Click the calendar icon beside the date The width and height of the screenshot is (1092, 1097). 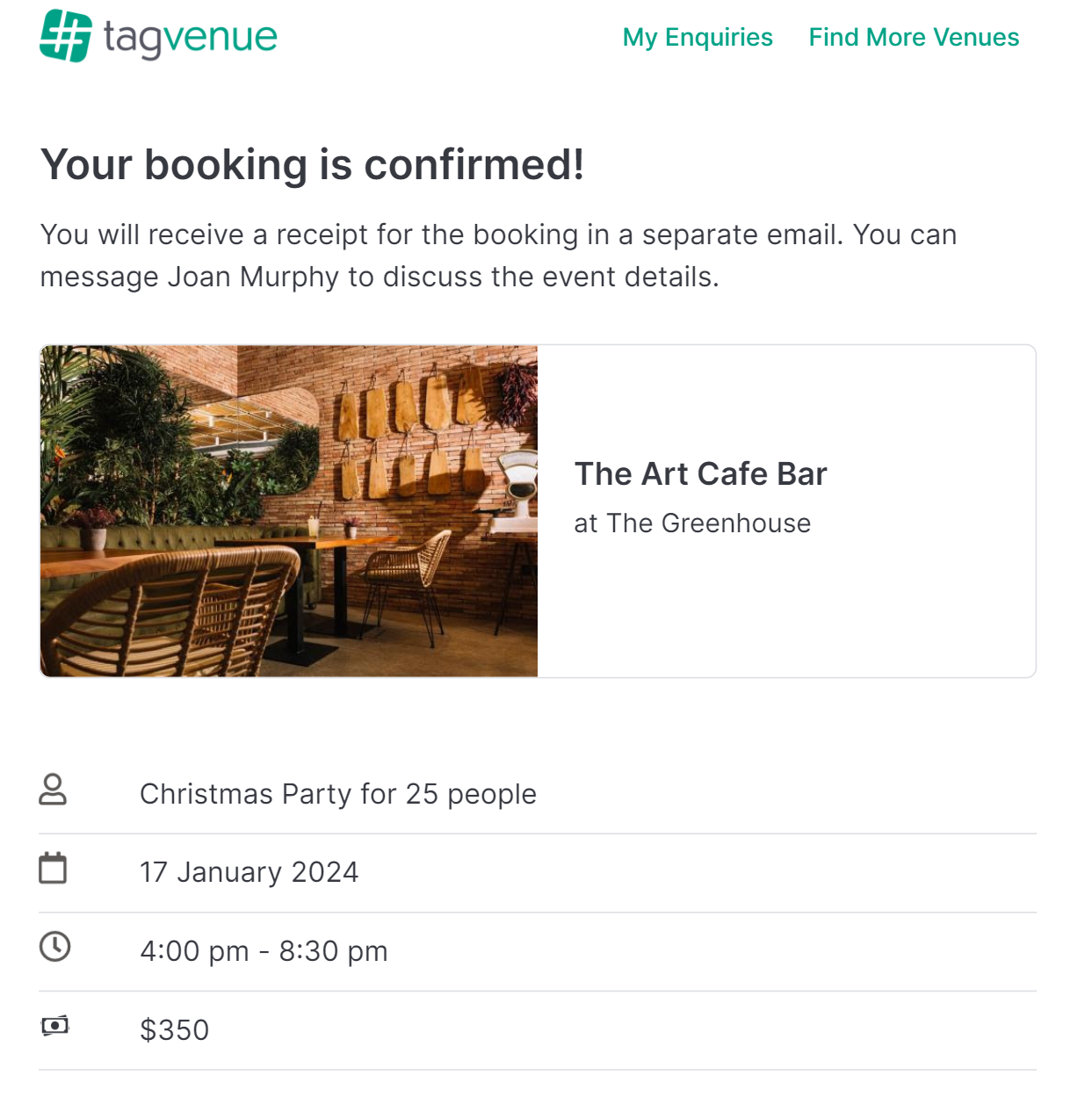tap(53, 868)
